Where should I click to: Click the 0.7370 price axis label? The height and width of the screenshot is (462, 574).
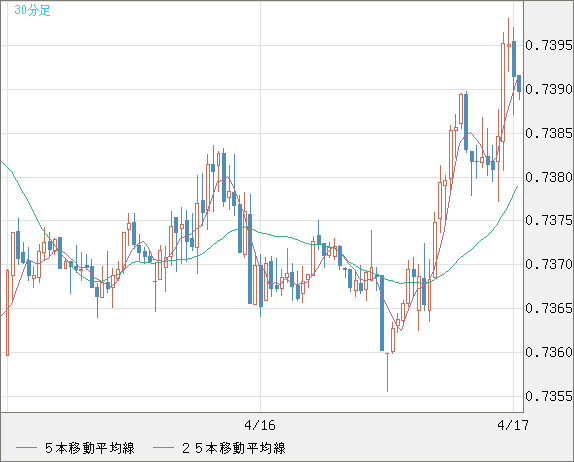click(549, 264)
